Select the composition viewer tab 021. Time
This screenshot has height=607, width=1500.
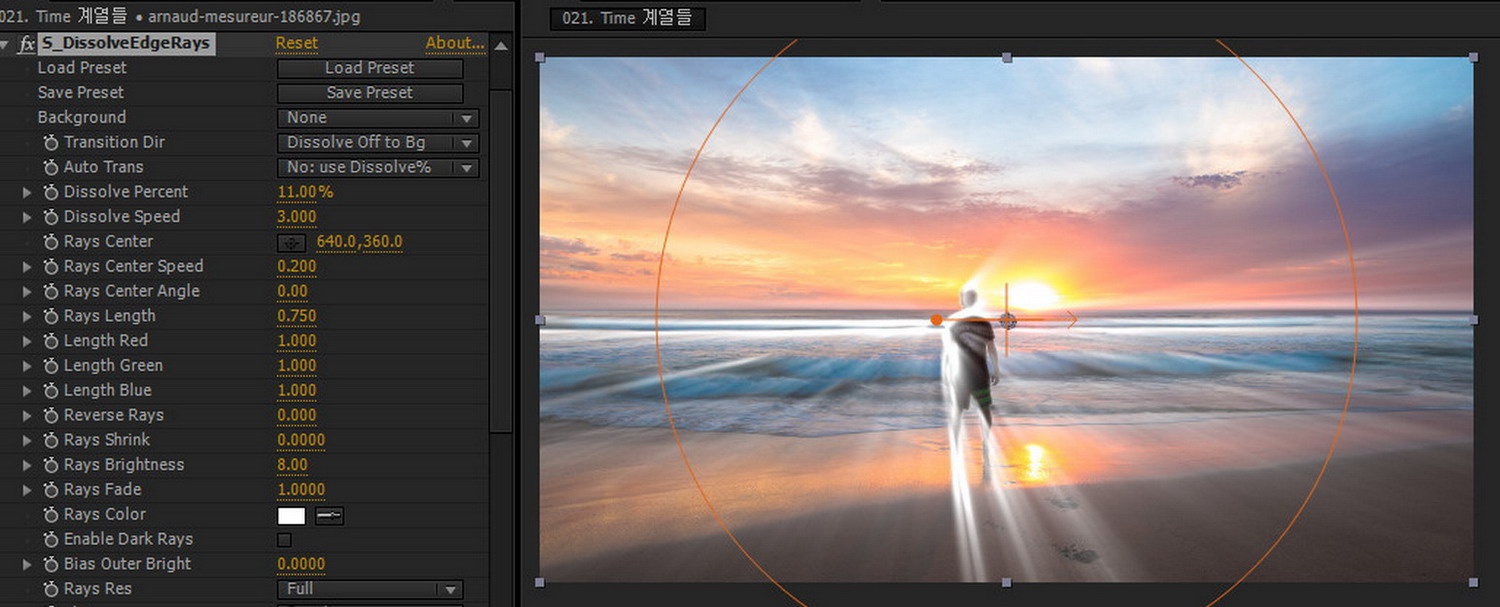coord(627,18)
